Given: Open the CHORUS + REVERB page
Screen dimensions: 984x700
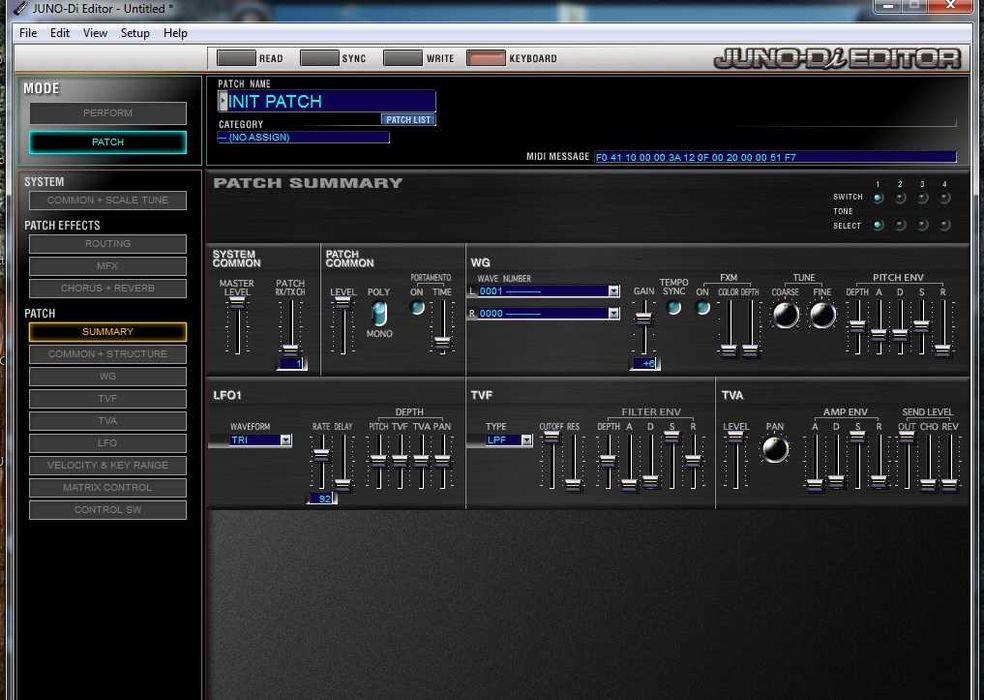Looking at the screenshot, I should tap(108, 288).
